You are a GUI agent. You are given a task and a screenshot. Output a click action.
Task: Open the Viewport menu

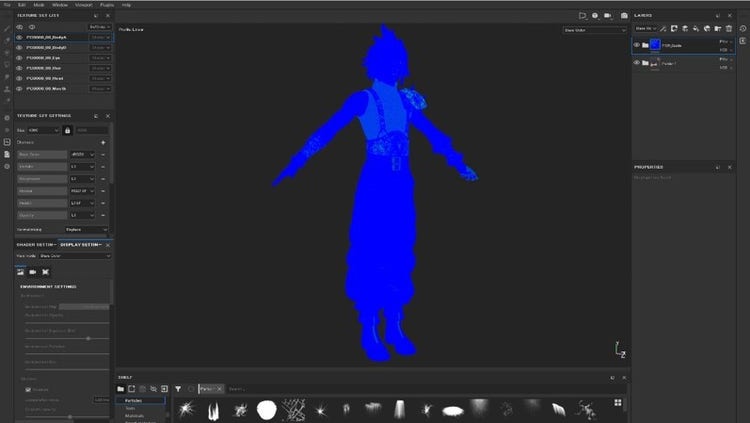[x=84, y=5]
